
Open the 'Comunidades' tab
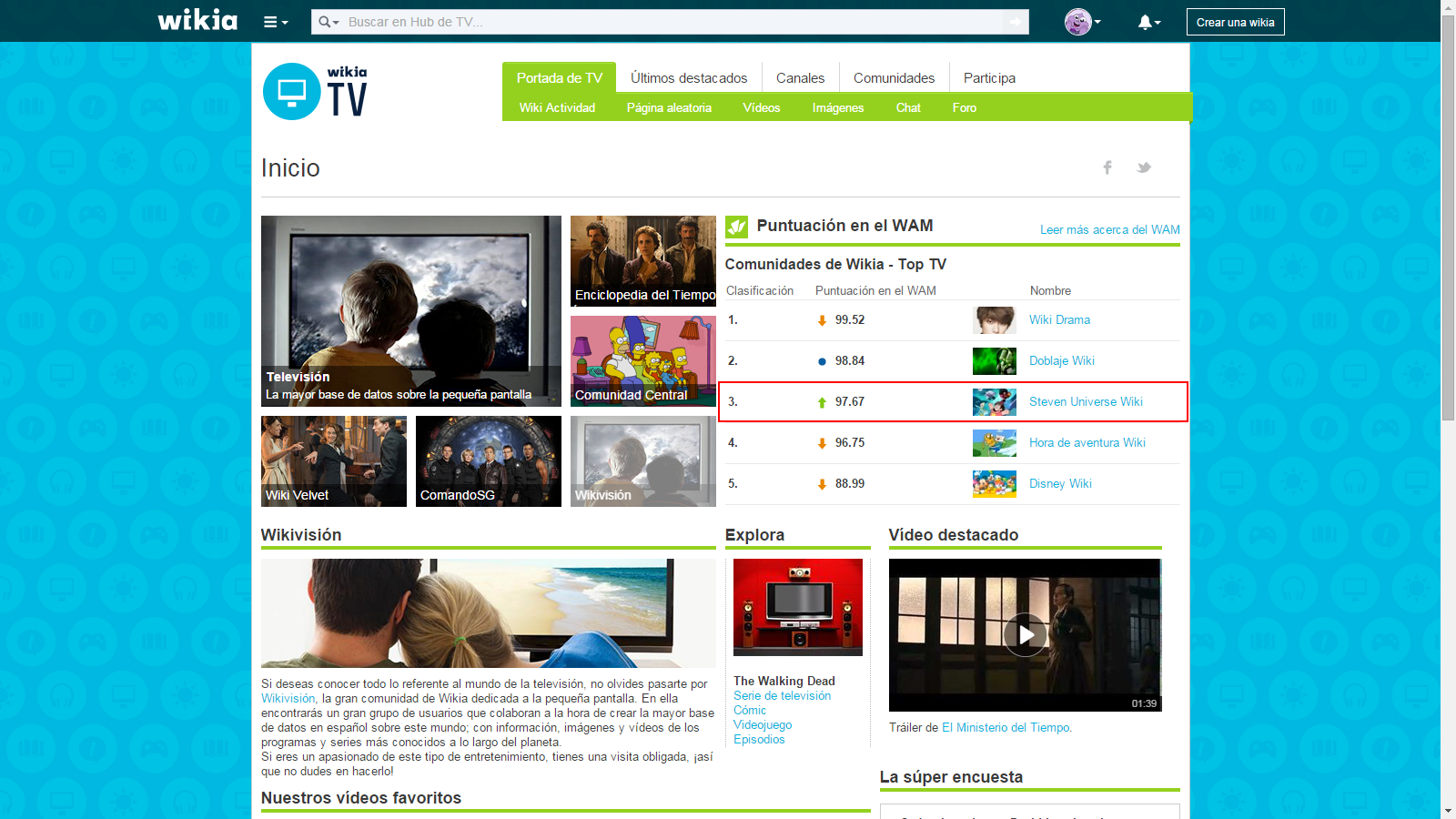tap(894, 78)
